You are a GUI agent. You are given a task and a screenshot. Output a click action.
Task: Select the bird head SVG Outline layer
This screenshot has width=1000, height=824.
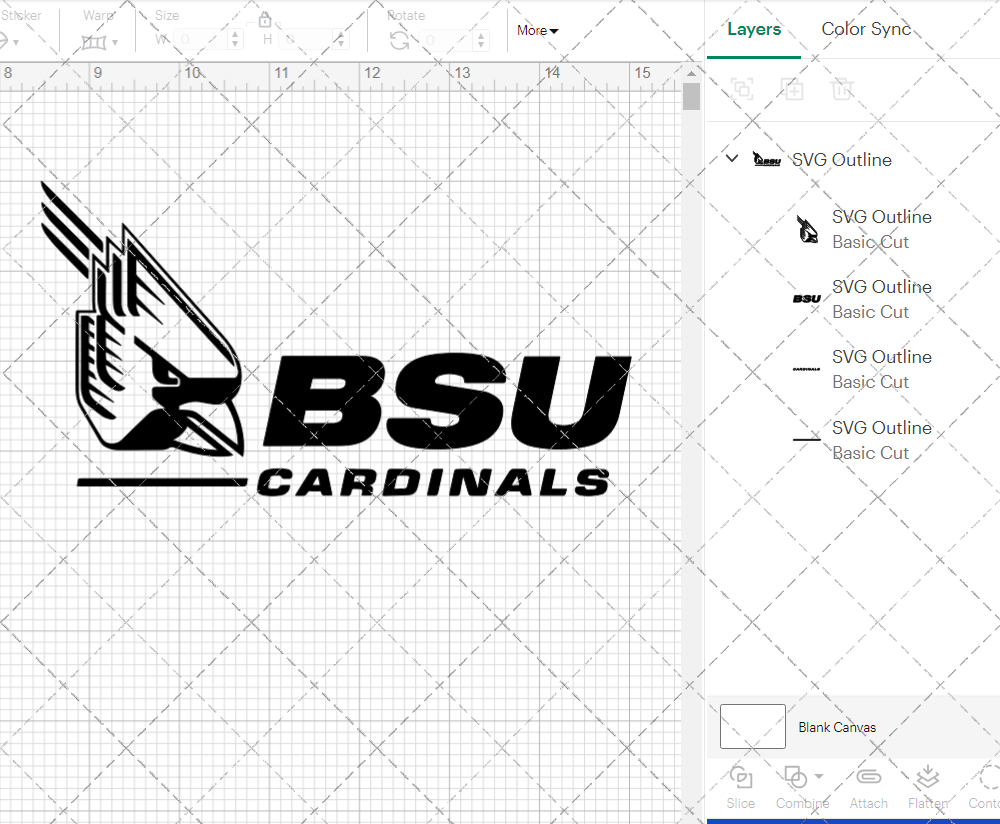pyautogui.click(x=881, y=228)
